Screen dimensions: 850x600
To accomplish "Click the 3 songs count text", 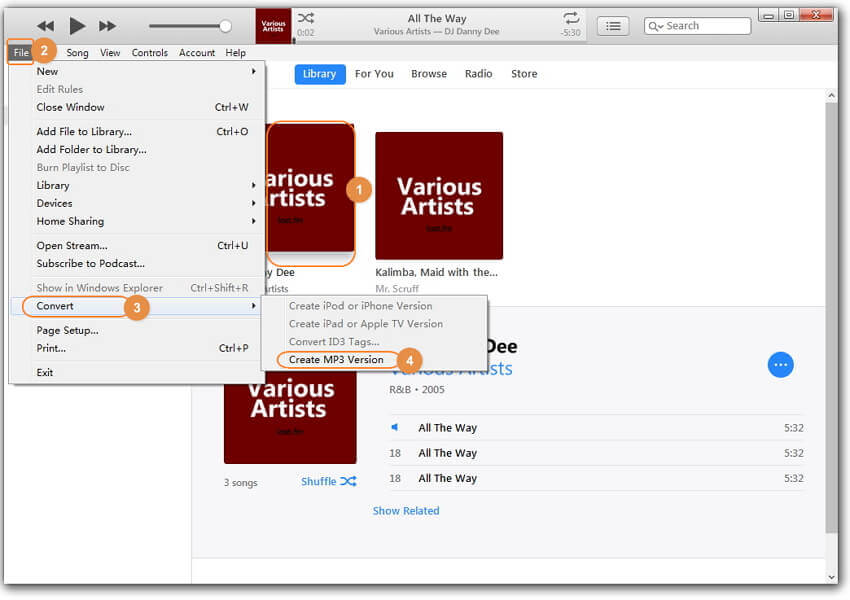I will tap(241, 482).
